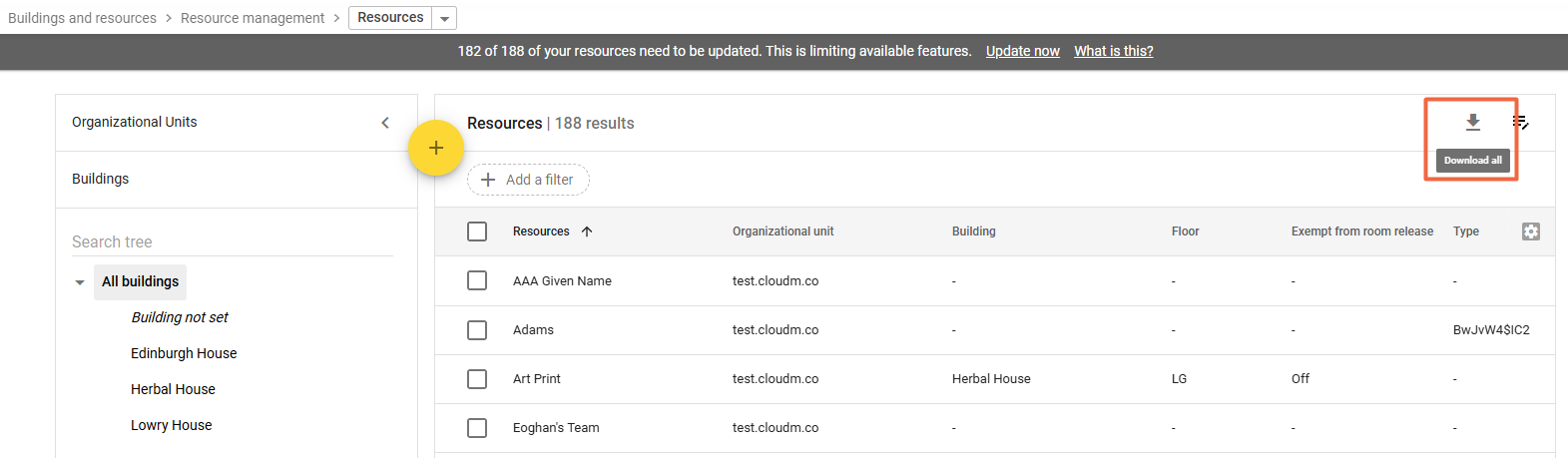This screenshot has width=1568, height=458.
Task: Click the Update now link
Action: pos(1023,51)
